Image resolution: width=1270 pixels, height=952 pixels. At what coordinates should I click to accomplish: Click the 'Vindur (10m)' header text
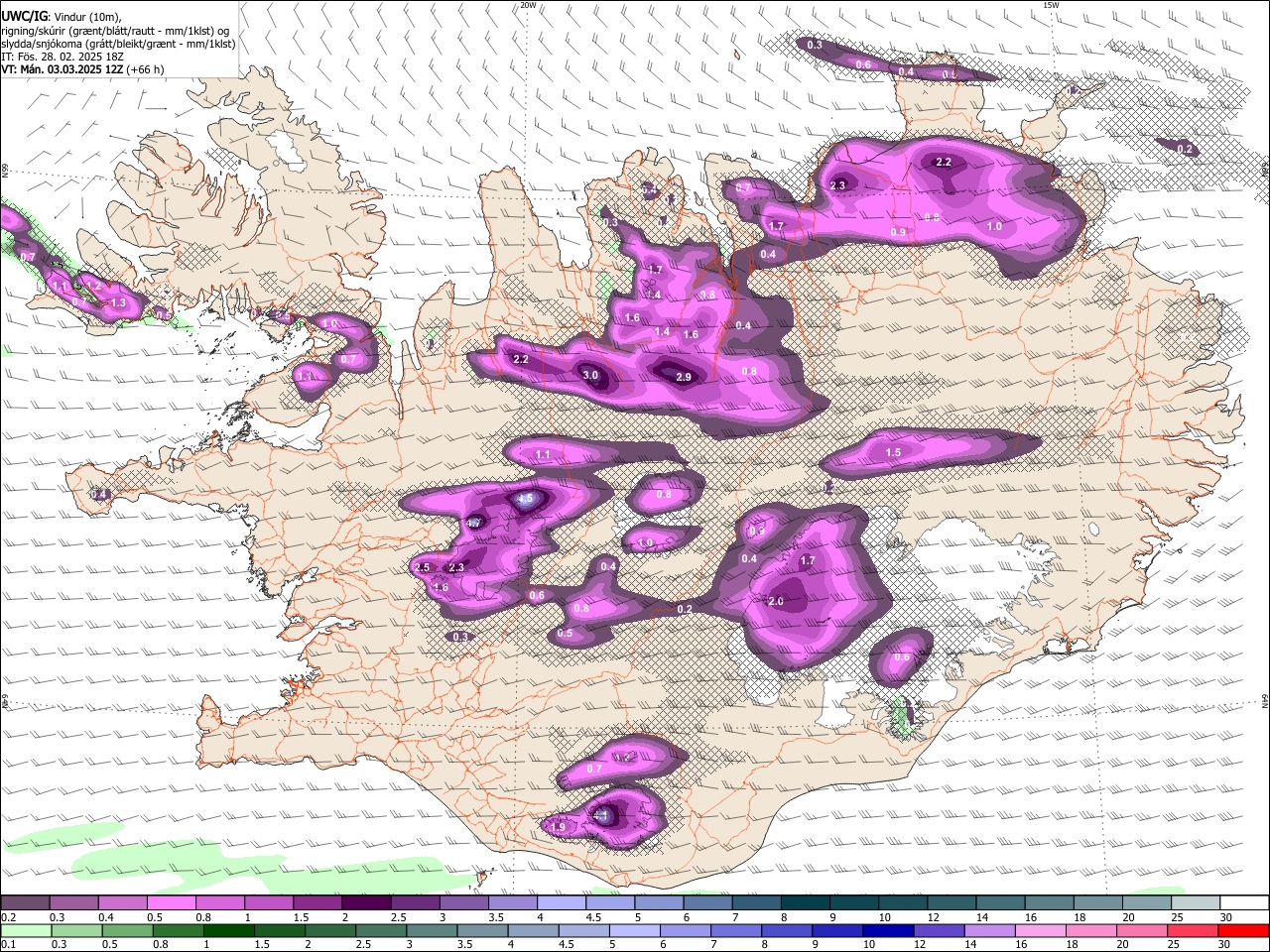(x=87, y=17)
